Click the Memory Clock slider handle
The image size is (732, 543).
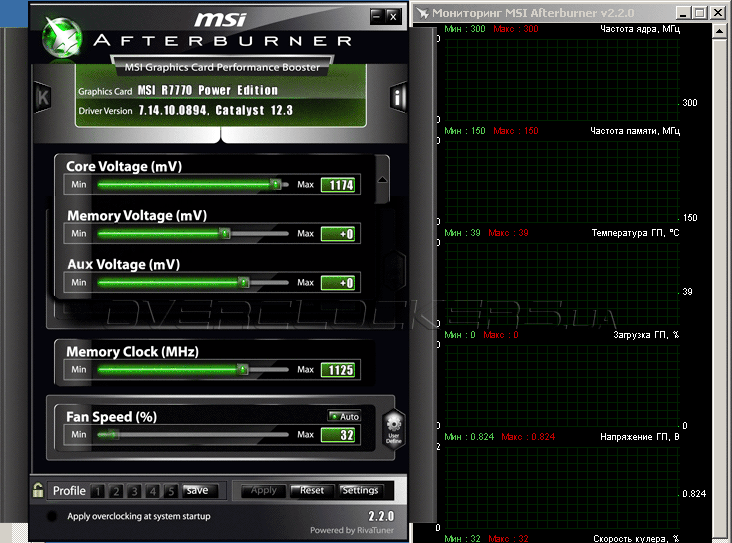(x=243, y=370)
